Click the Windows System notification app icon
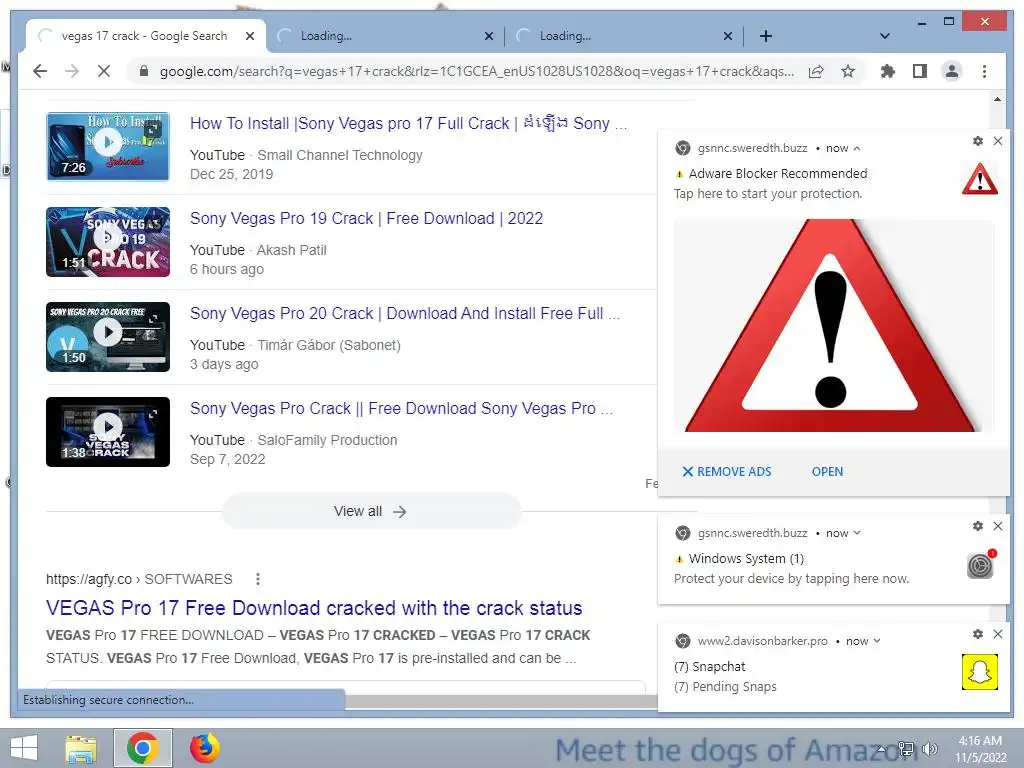This screenshot has width=1024, height=768. (x=980, y=565)
